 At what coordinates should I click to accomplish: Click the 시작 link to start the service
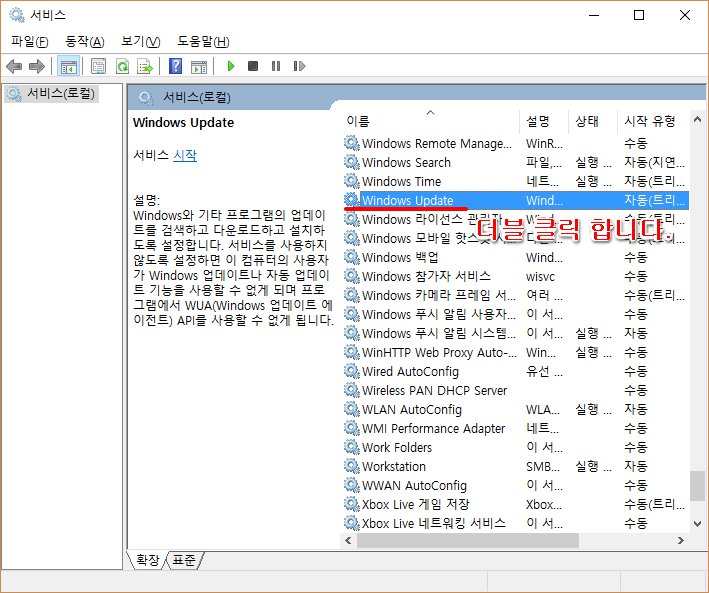185,155
